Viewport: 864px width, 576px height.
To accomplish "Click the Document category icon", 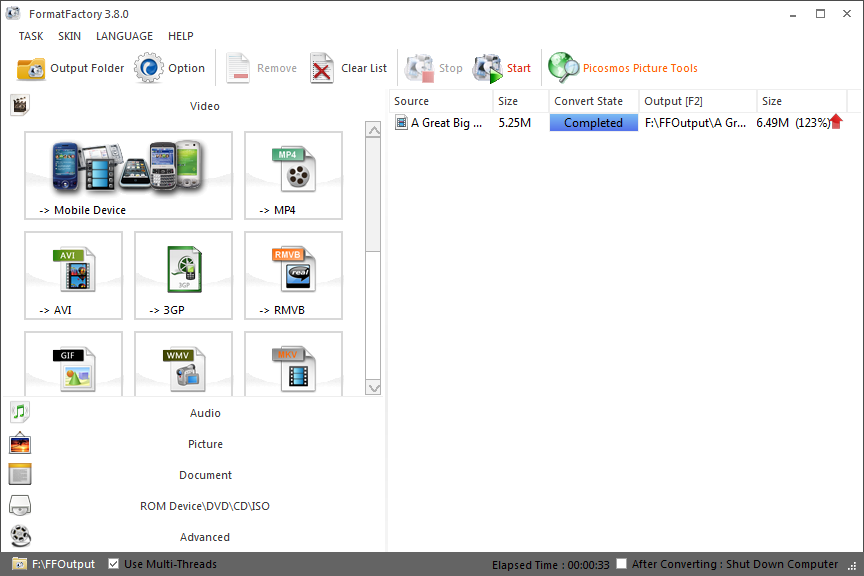I will (x=20, y=474).
